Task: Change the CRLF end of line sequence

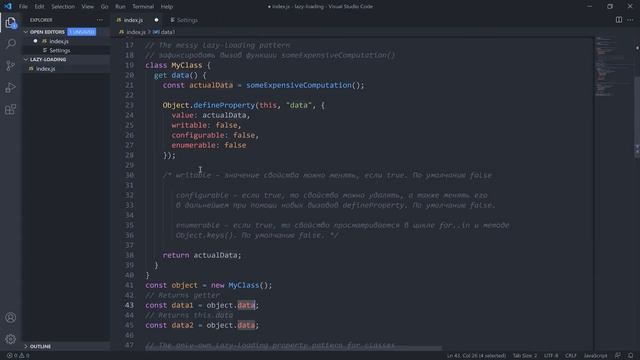Action: [x=571, y=356]
